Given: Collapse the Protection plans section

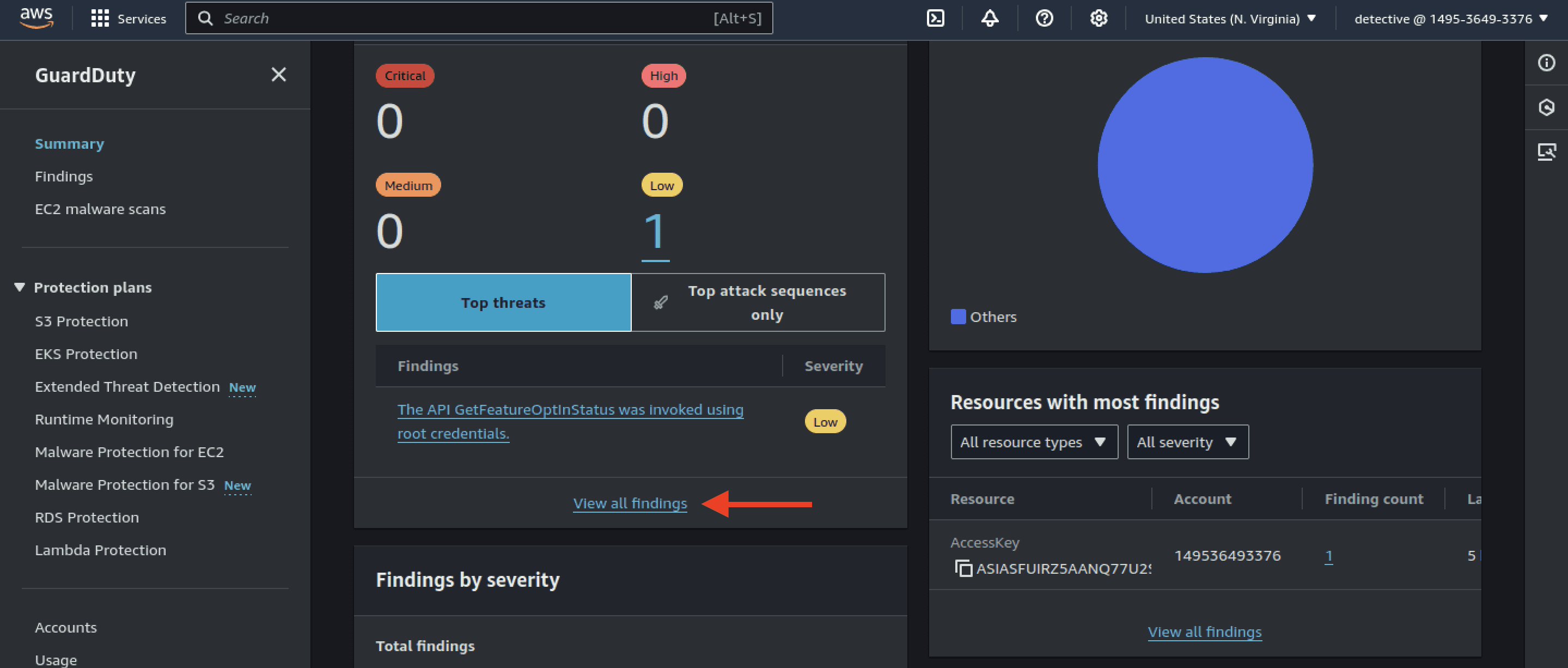Looking at the screenshot, I should (20, 288).
